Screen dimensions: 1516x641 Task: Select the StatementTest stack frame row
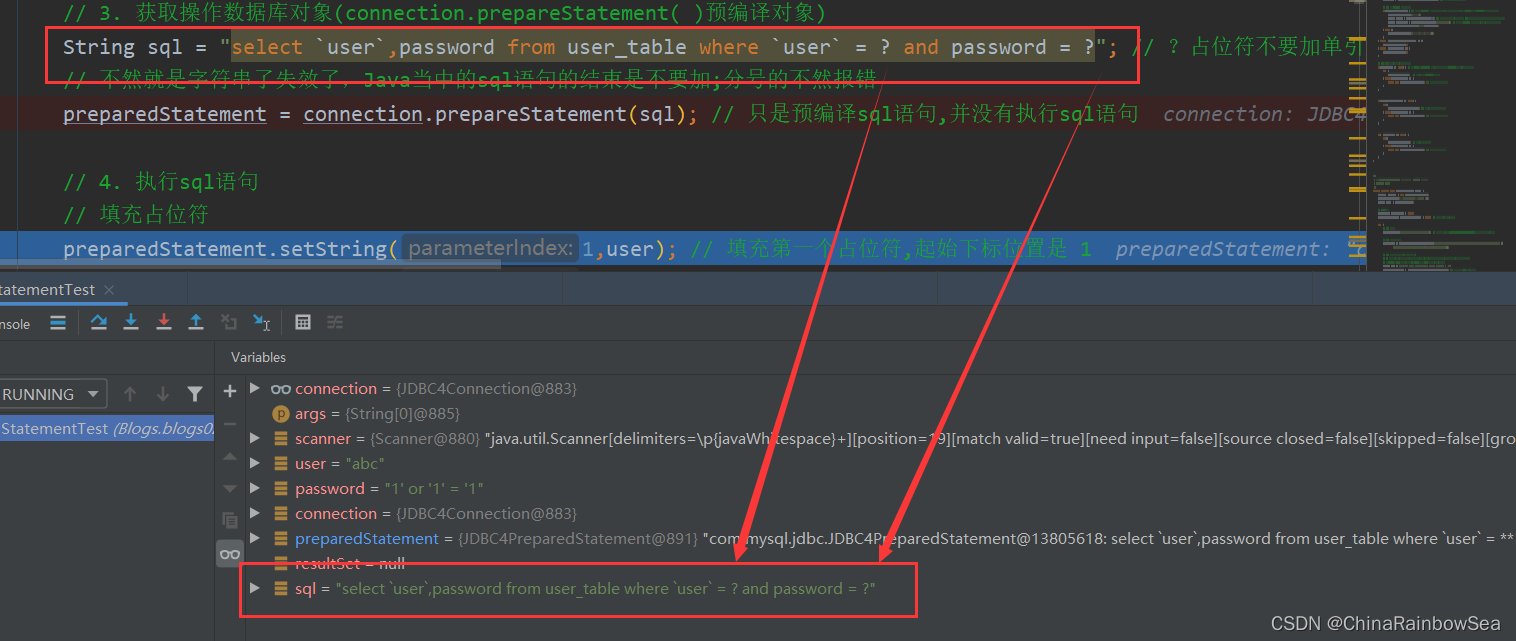(107, 428)
